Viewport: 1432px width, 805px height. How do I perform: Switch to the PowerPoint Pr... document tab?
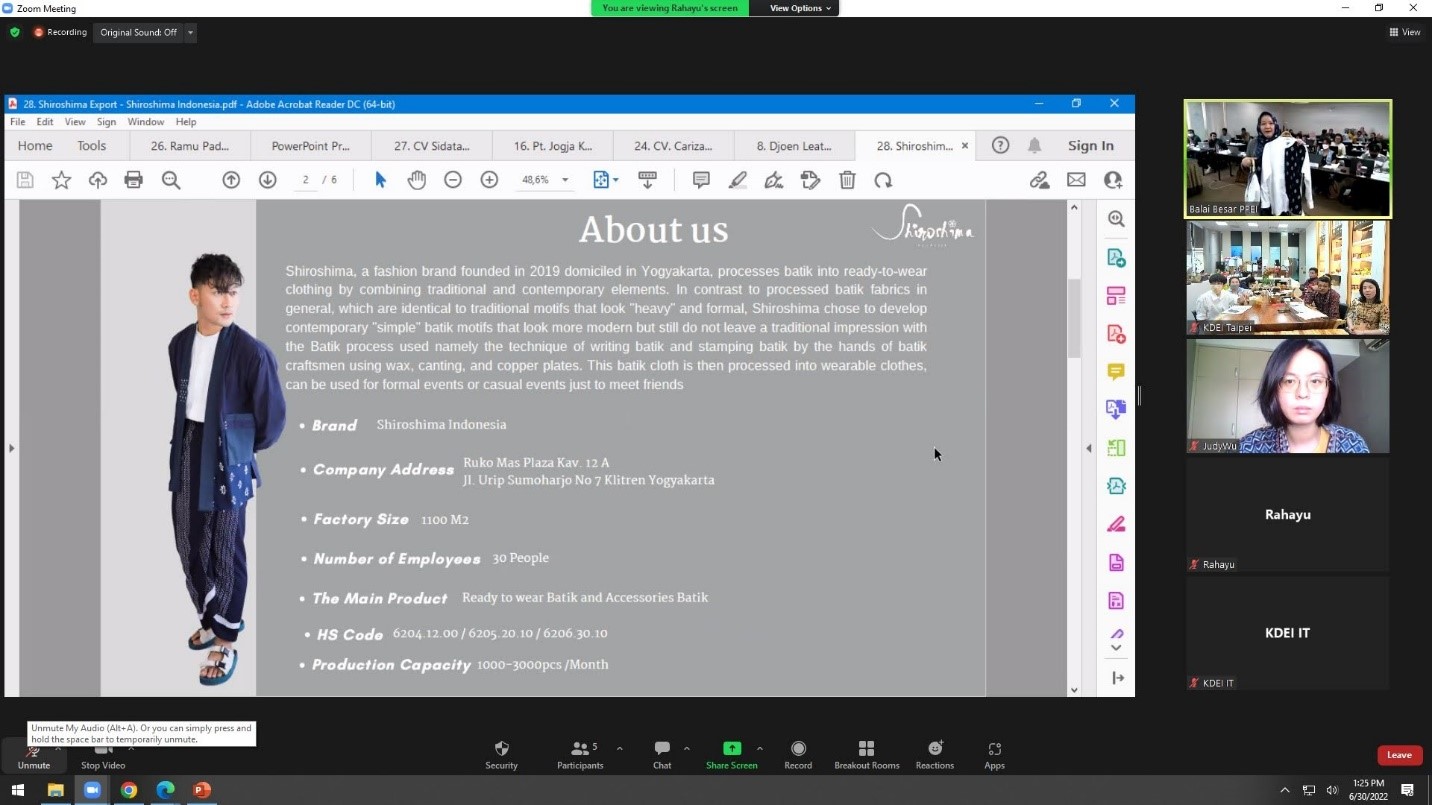pos(311,145)
